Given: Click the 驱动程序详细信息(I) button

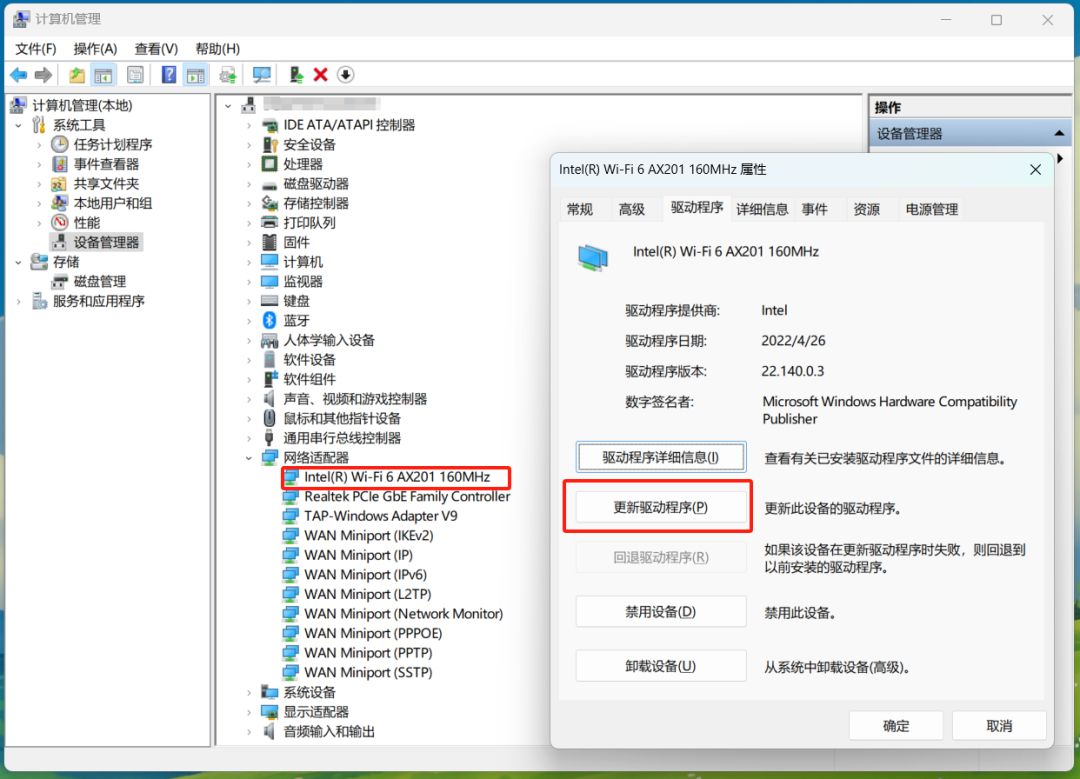Looking at the screenshot, I should point(661,457).
